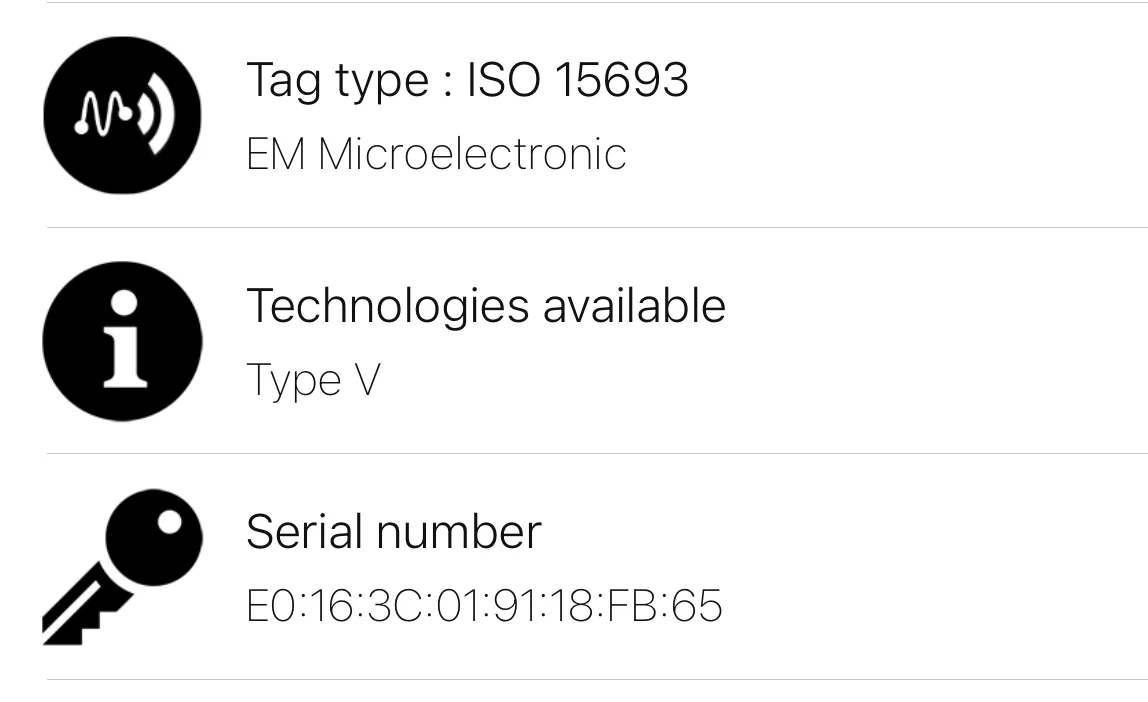Select the "Type V" technology value
This screenshot has height=702, width=1148.
(x=313, y=380)
